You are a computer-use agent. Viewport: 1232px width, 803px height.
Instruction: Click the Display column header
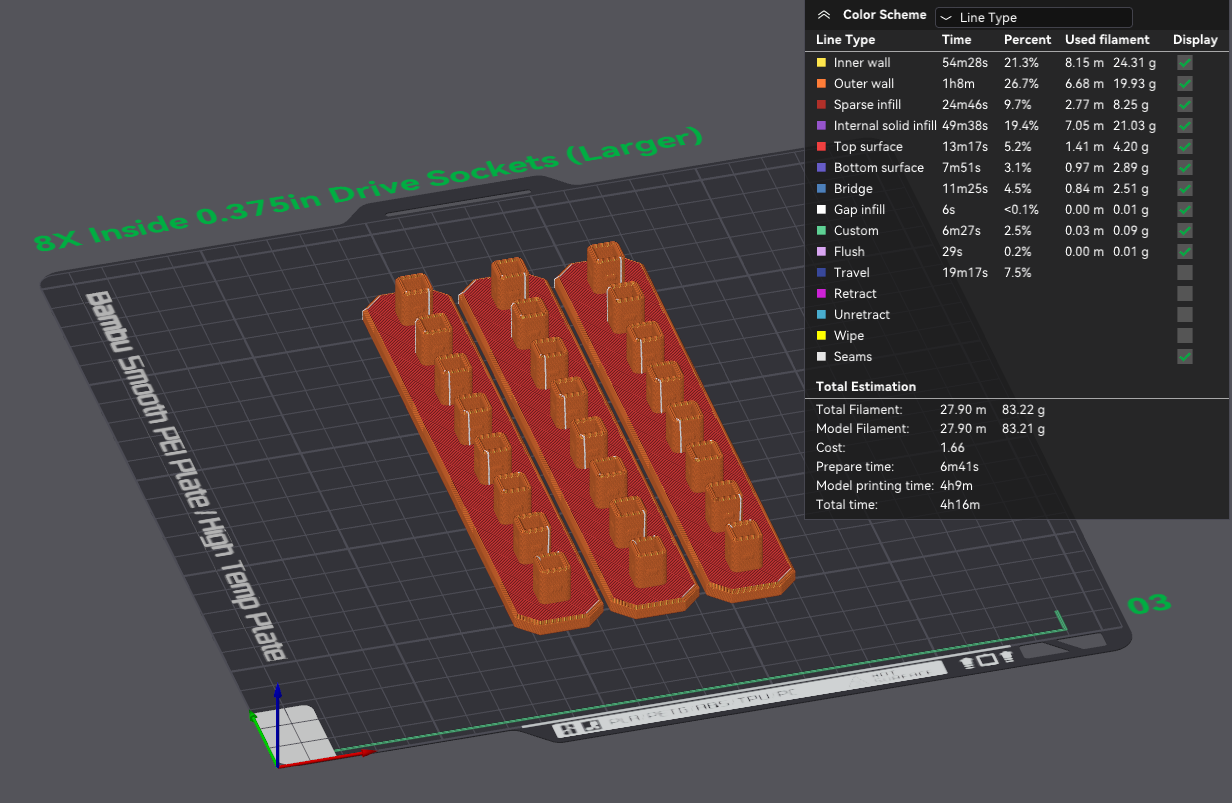click(x=1195, y=40)
